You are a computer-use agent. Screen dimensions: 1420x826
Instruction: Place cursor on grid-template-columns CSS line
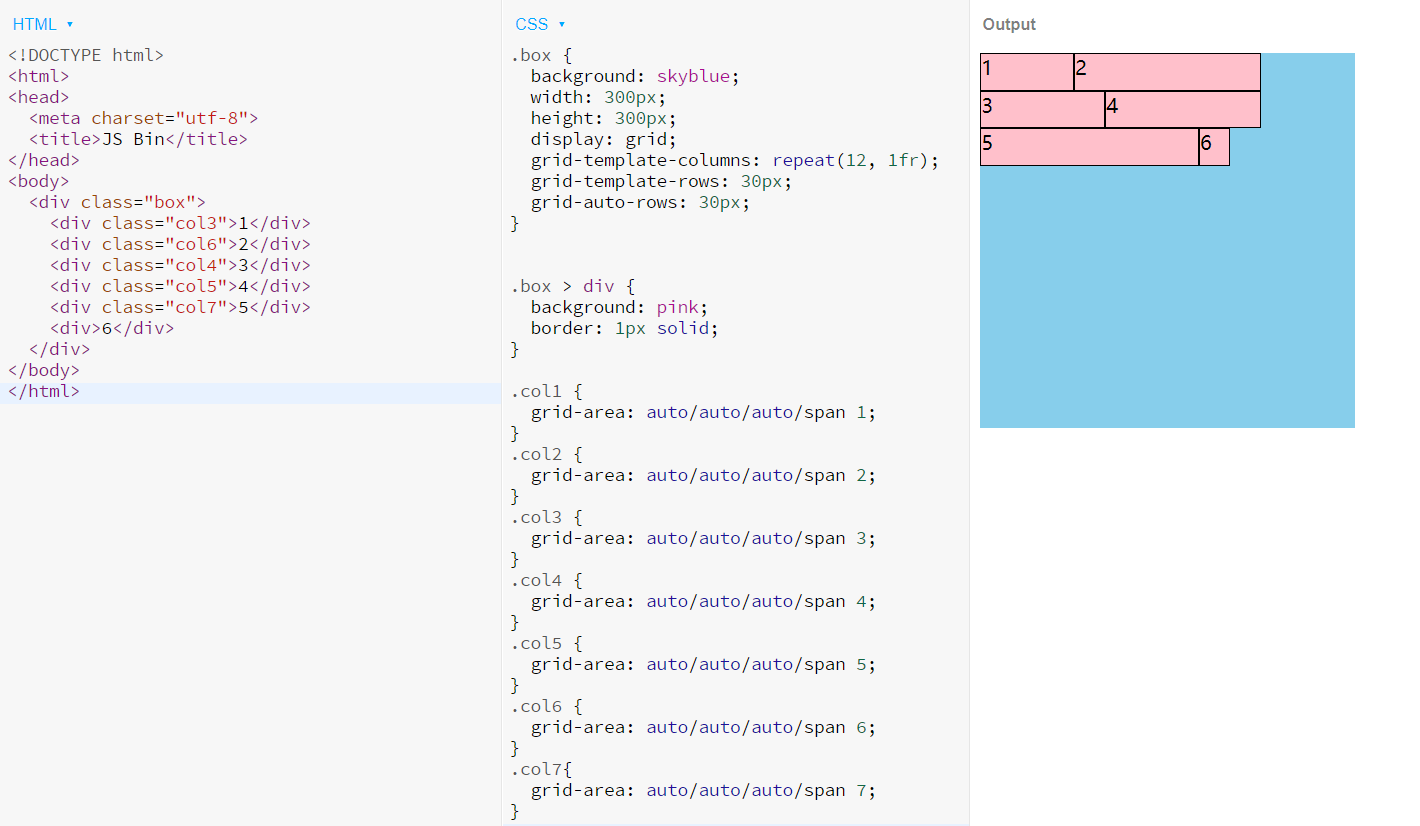(x=735, y=160)
